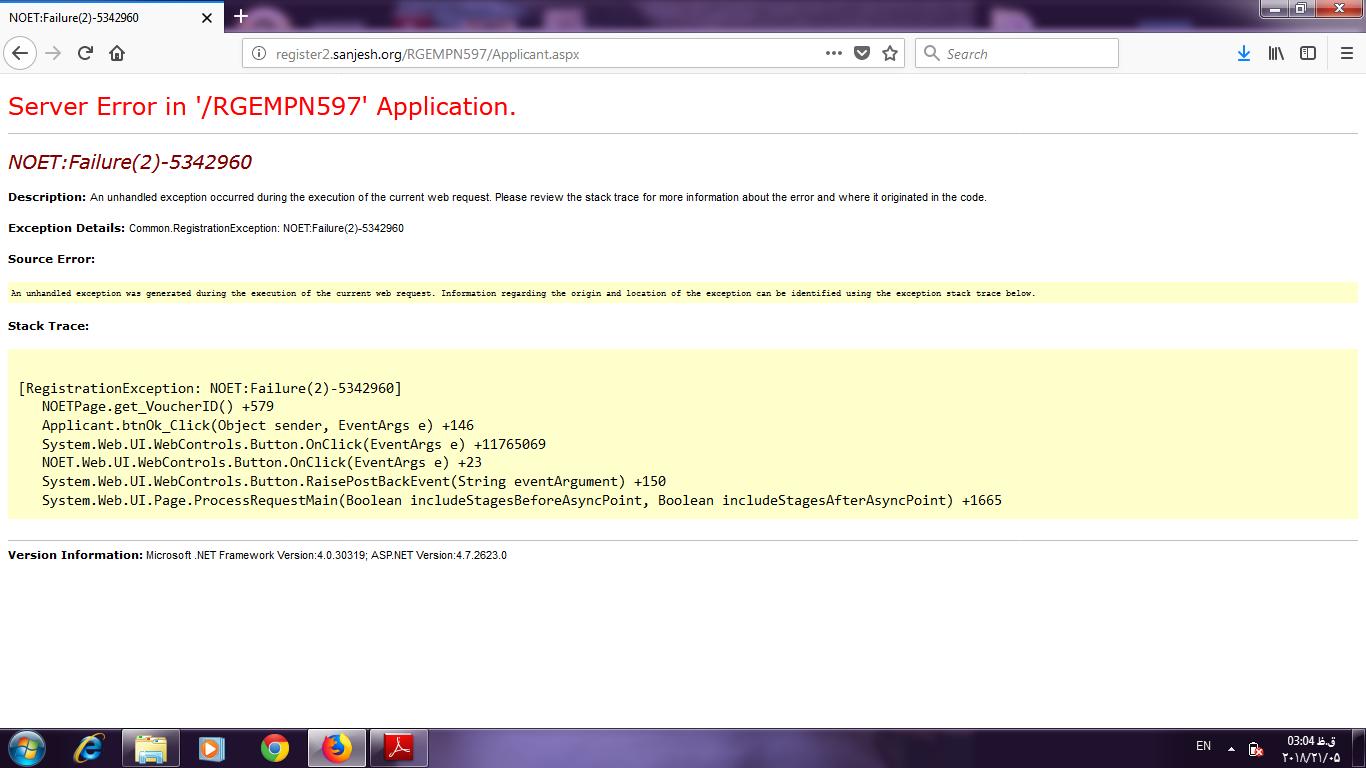Close the NOET:Failure tab
1366x768 pixels.
click(x=207, y=17)
